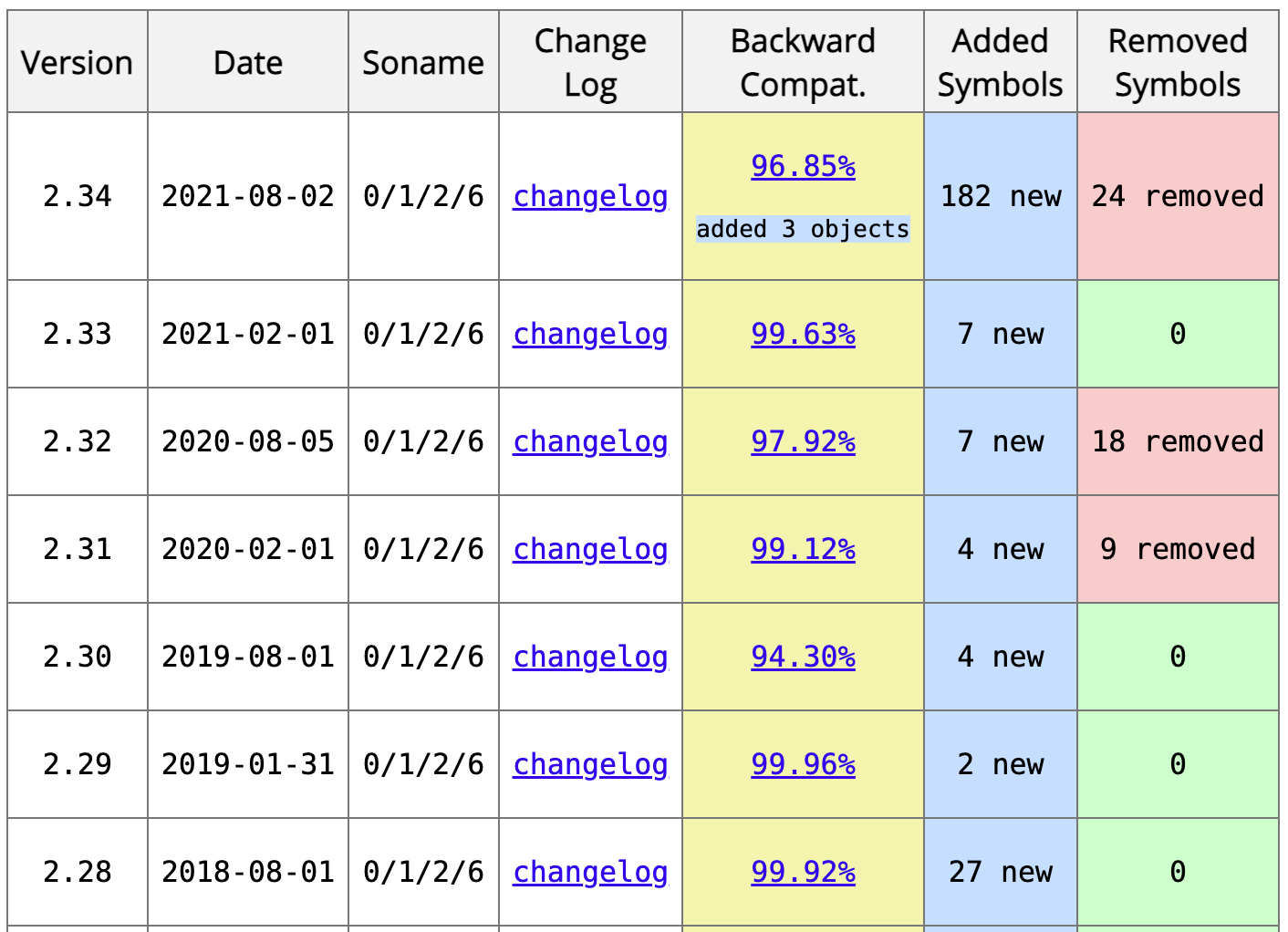Open the changelog for version 2.33
Image resolution: width=1288 pixels, height=932 pixels.
[590, 334]
